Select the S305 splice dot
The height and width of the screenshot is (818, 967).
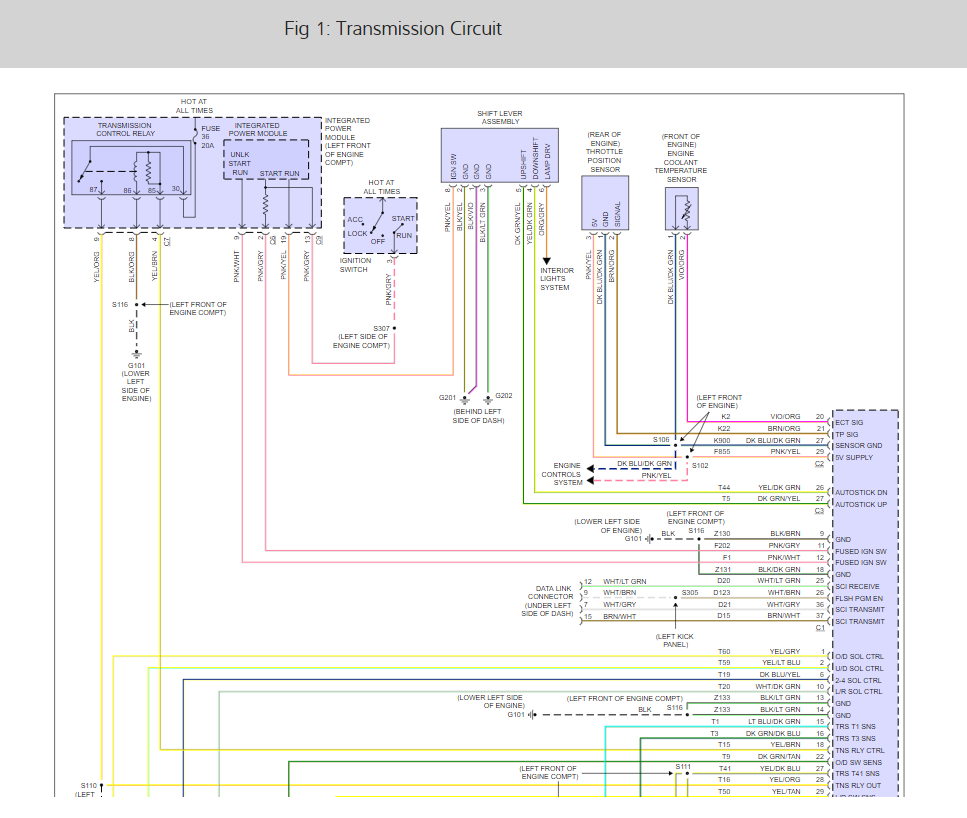(x=675, y=598)
